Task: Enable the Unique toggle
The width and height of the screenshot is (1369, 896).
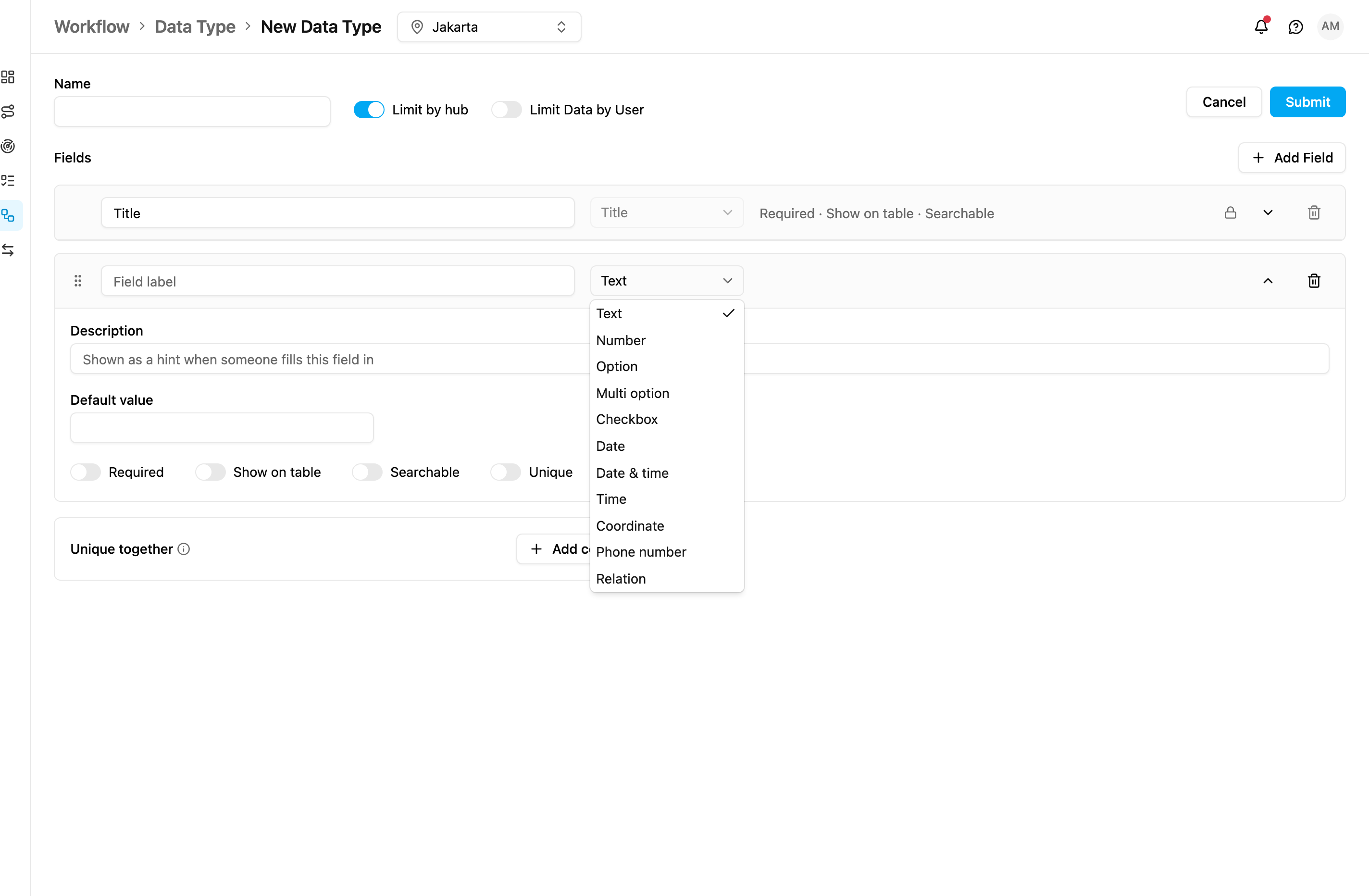Action: 506,472
